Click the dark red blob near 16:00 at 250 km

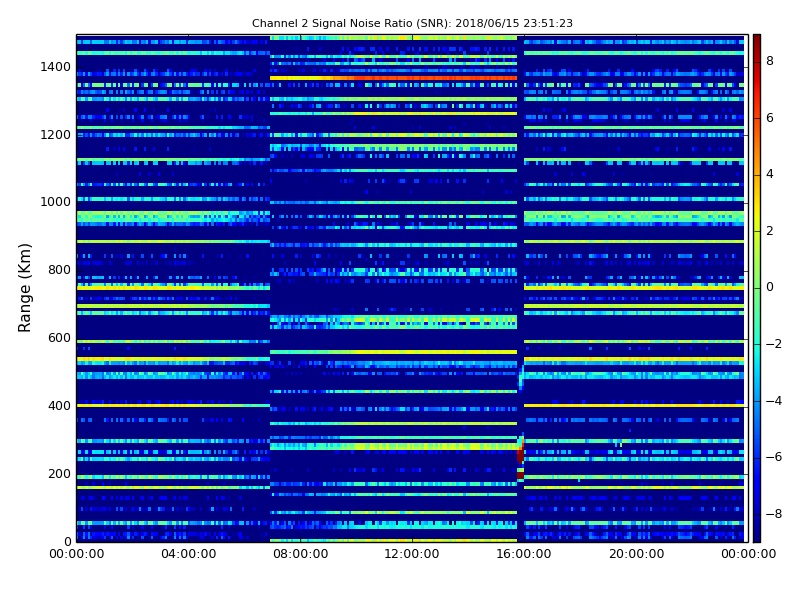(x=520, y=455)
